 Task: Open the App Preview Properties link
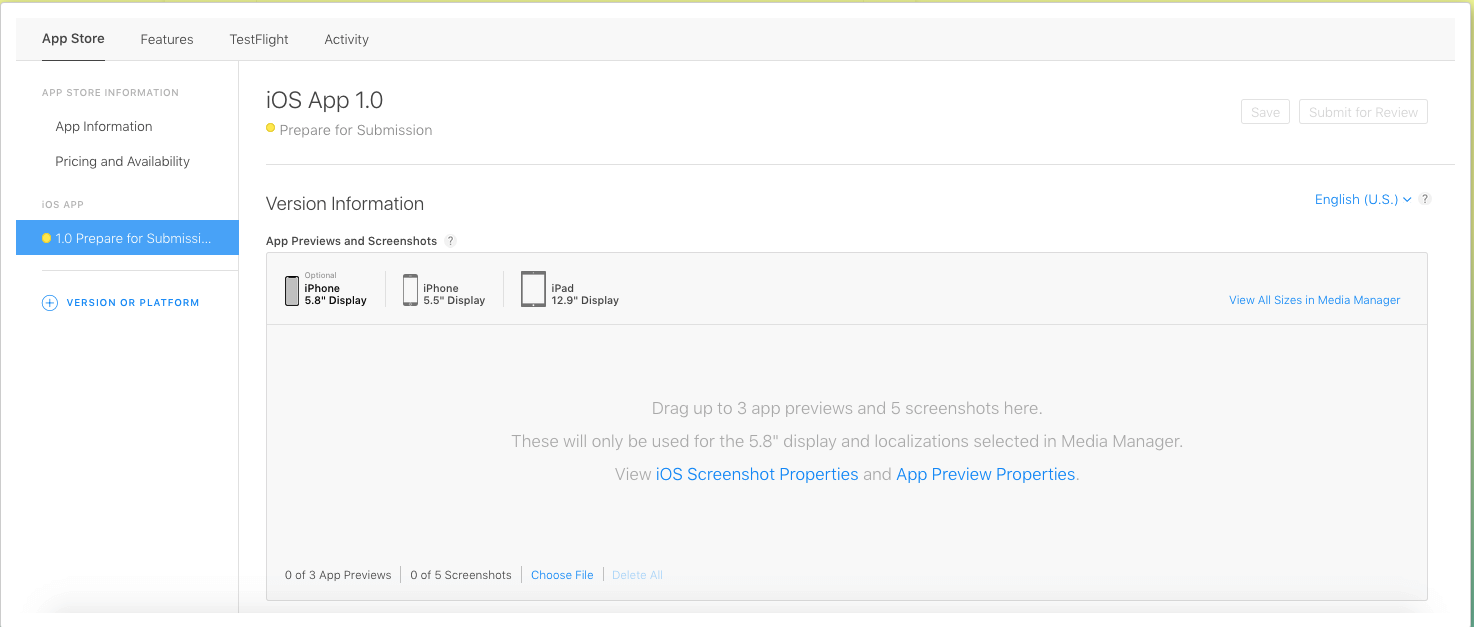[985, 475]
